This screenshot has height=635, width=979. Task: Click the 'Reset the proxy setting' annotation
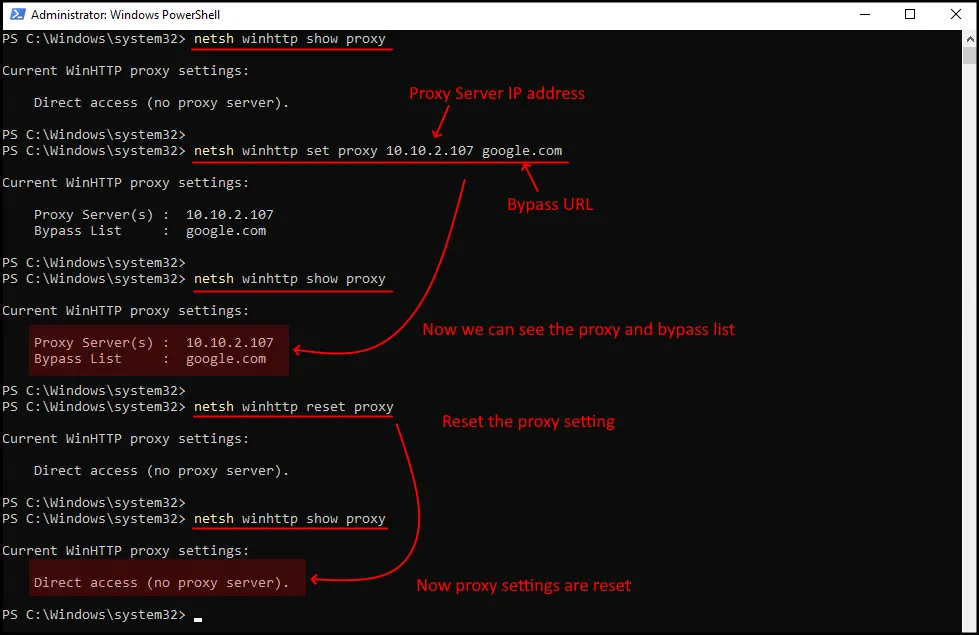[528, 421]
